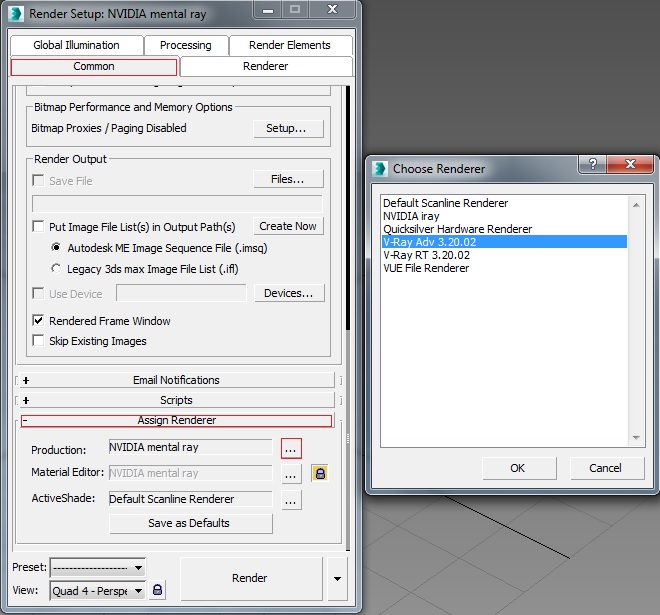
Task: Click the Devices... button
Action: click(x=289, y=293)
